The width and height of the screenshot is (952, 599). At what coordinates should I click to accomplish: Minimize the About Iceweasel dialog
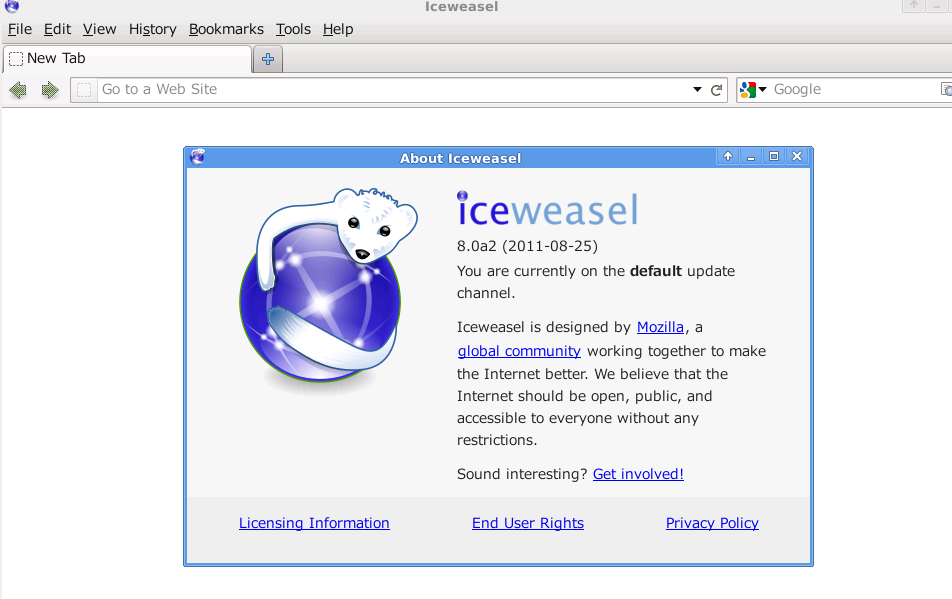[x=750, y=157]
